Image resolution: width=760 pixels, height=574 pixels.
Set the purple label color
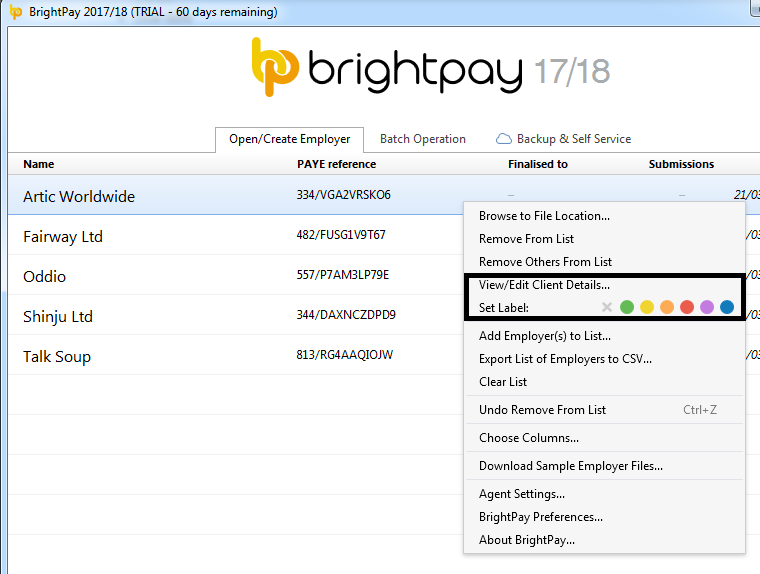click(707, 307)
